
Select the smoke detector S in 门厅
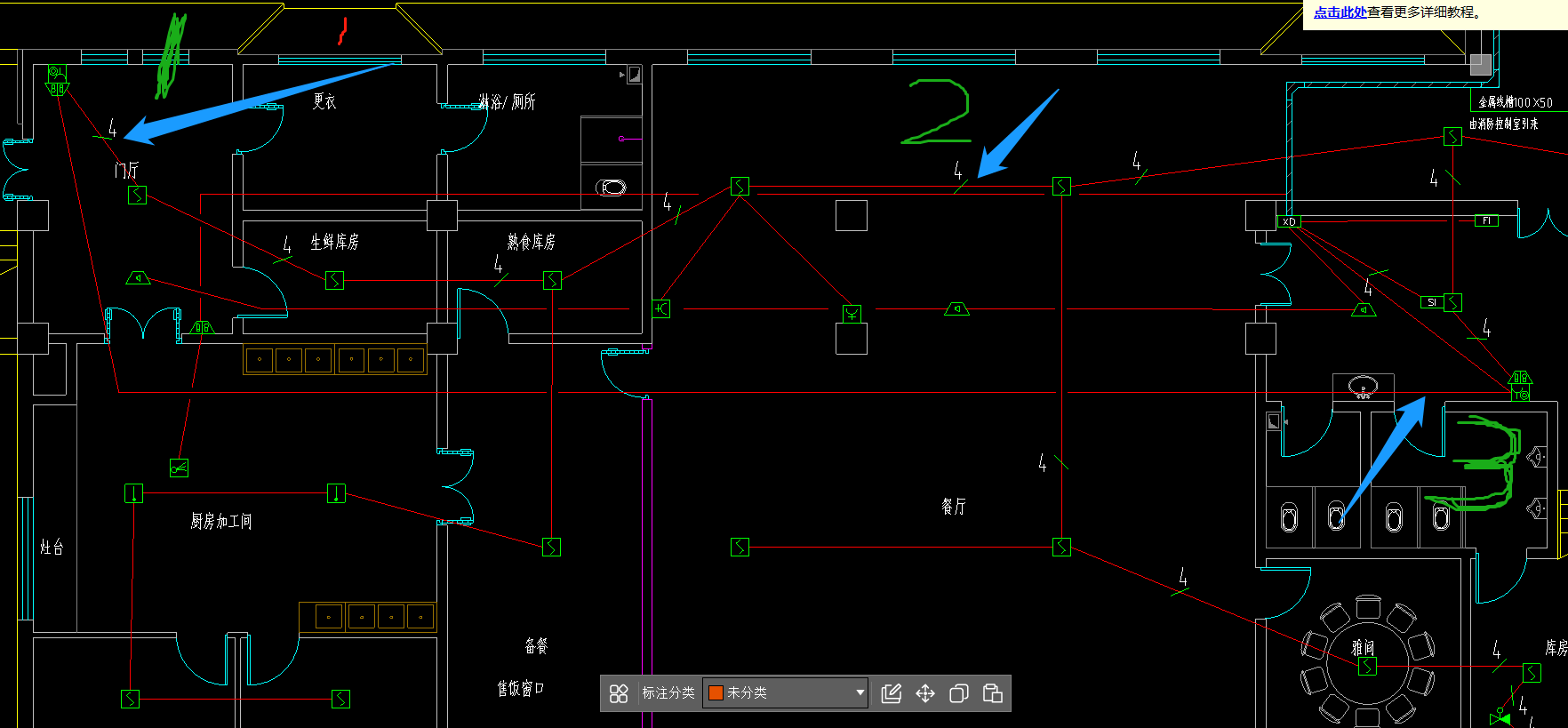(137, 195)
